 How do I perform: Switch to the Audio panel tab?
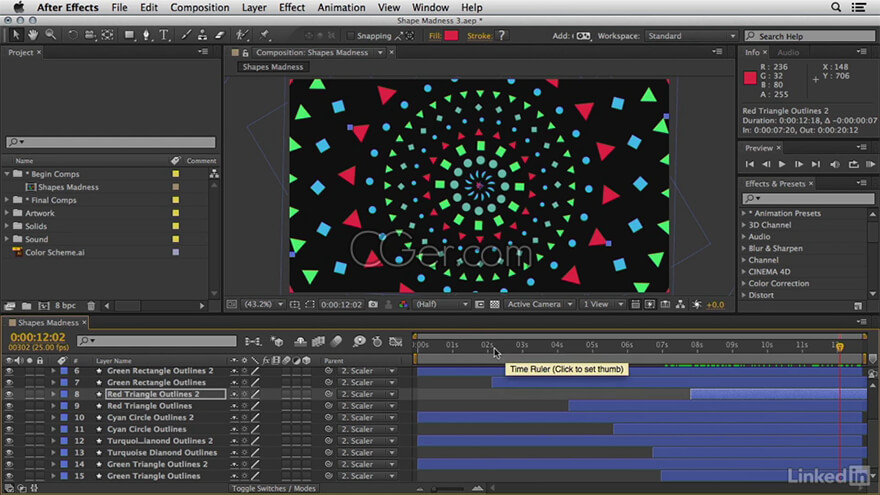tap(788, 52)
